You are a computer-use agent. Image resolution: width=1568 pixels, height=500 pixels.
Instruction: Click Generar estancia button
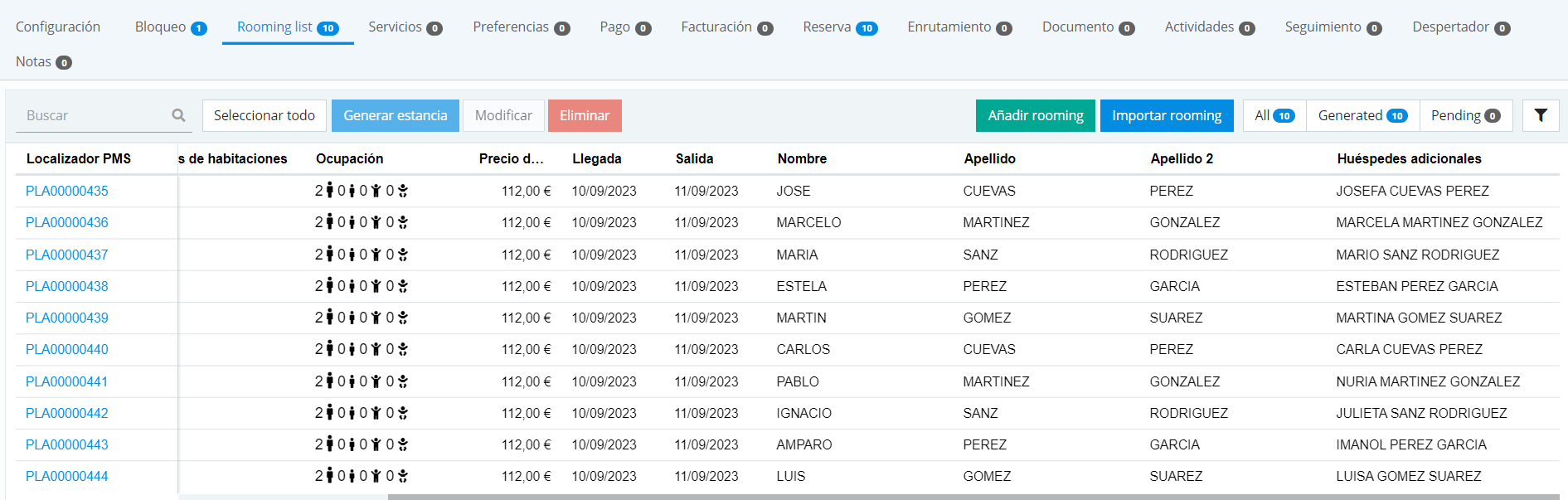pos(395,115)
